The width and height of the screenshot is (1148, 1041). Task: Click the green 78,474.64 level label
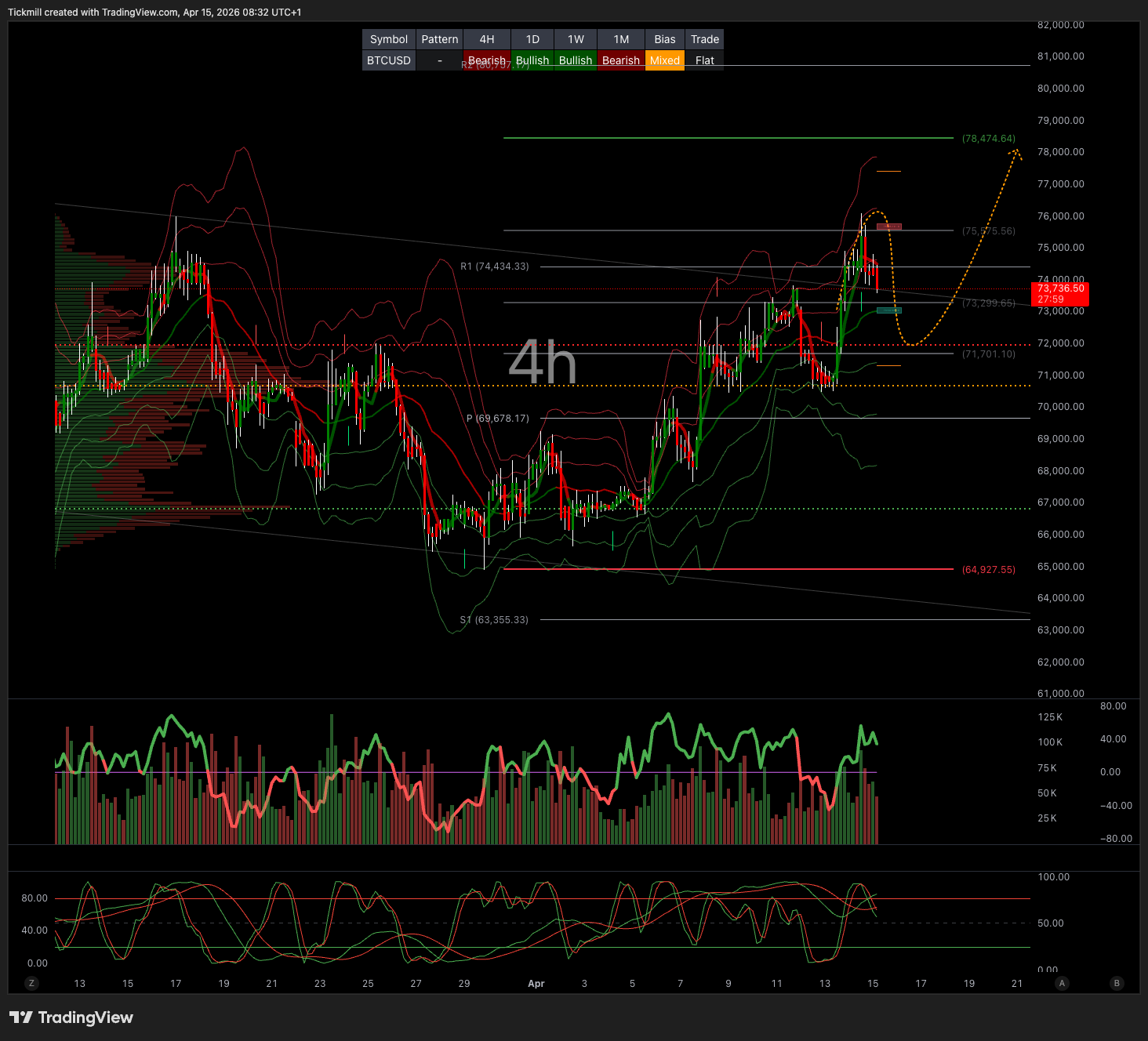tap(988, 139)
